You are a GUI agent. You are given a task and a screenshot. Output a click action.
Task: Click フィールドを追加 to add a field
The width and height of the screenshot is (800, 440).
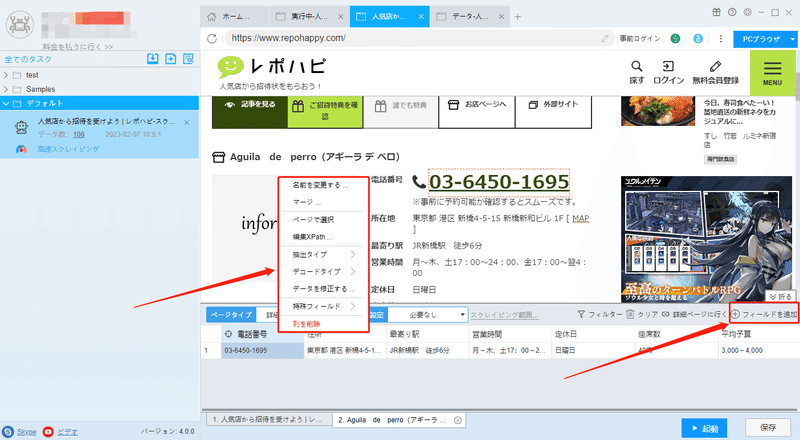click(x=764, y=314)
